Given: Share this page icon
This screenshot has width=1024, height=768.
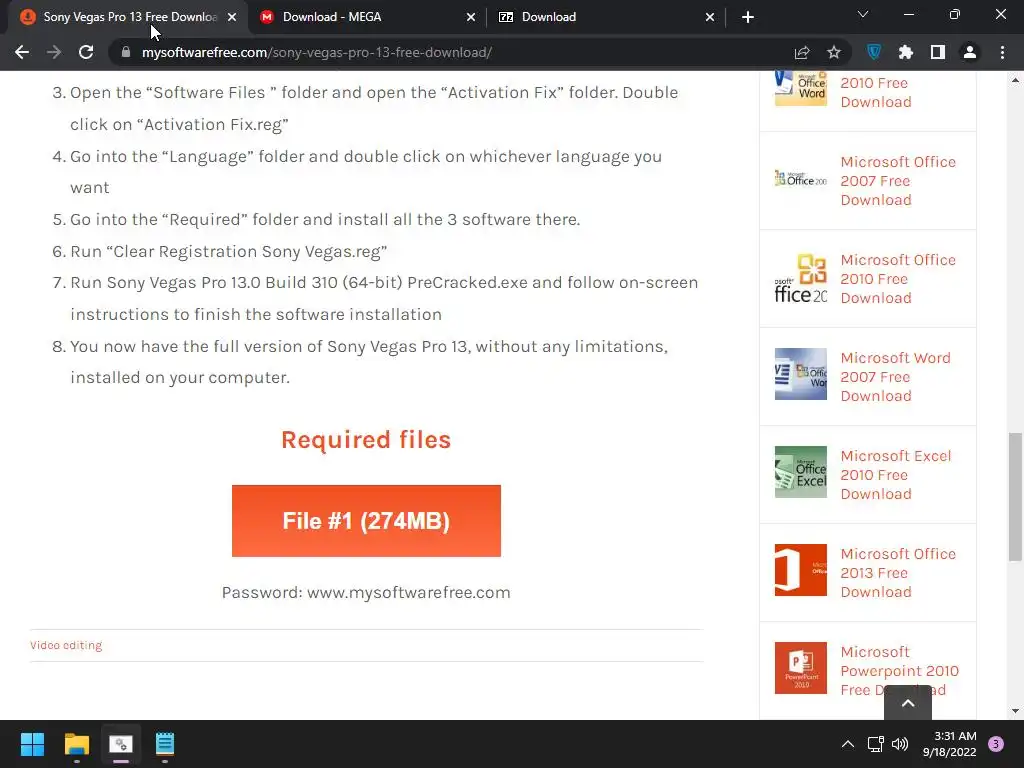Looking at the screenshot, I should click(802, 52).
